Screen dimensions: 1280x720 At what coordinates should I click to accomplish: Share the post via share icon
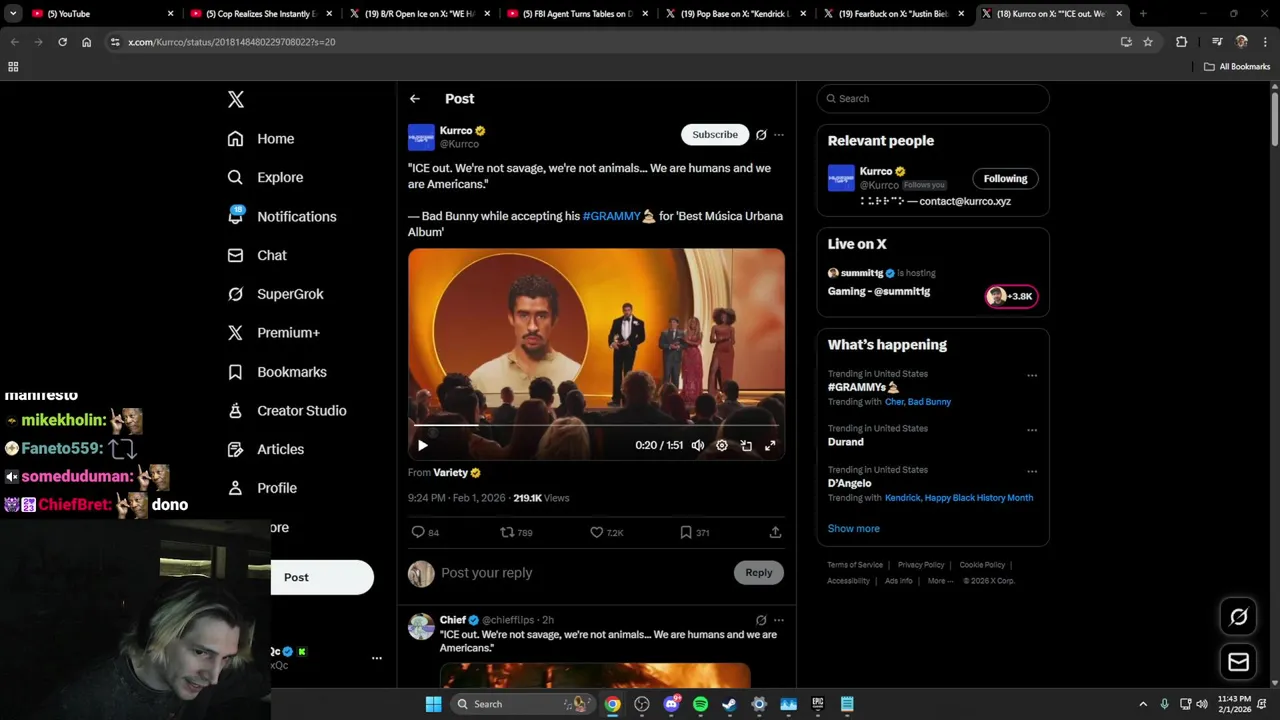(x=775, y=532)
